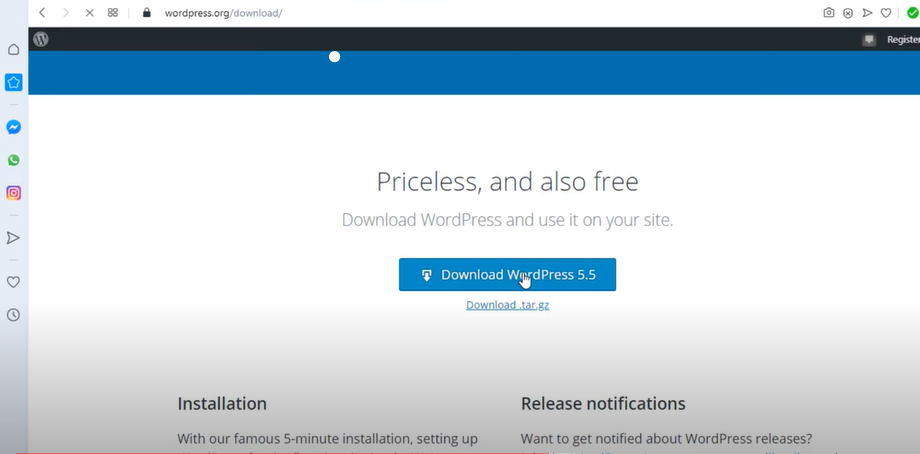This screenshot has height=454, width=920.
Task: Click the browser forward arrow
Action: [x=66, y=12]
